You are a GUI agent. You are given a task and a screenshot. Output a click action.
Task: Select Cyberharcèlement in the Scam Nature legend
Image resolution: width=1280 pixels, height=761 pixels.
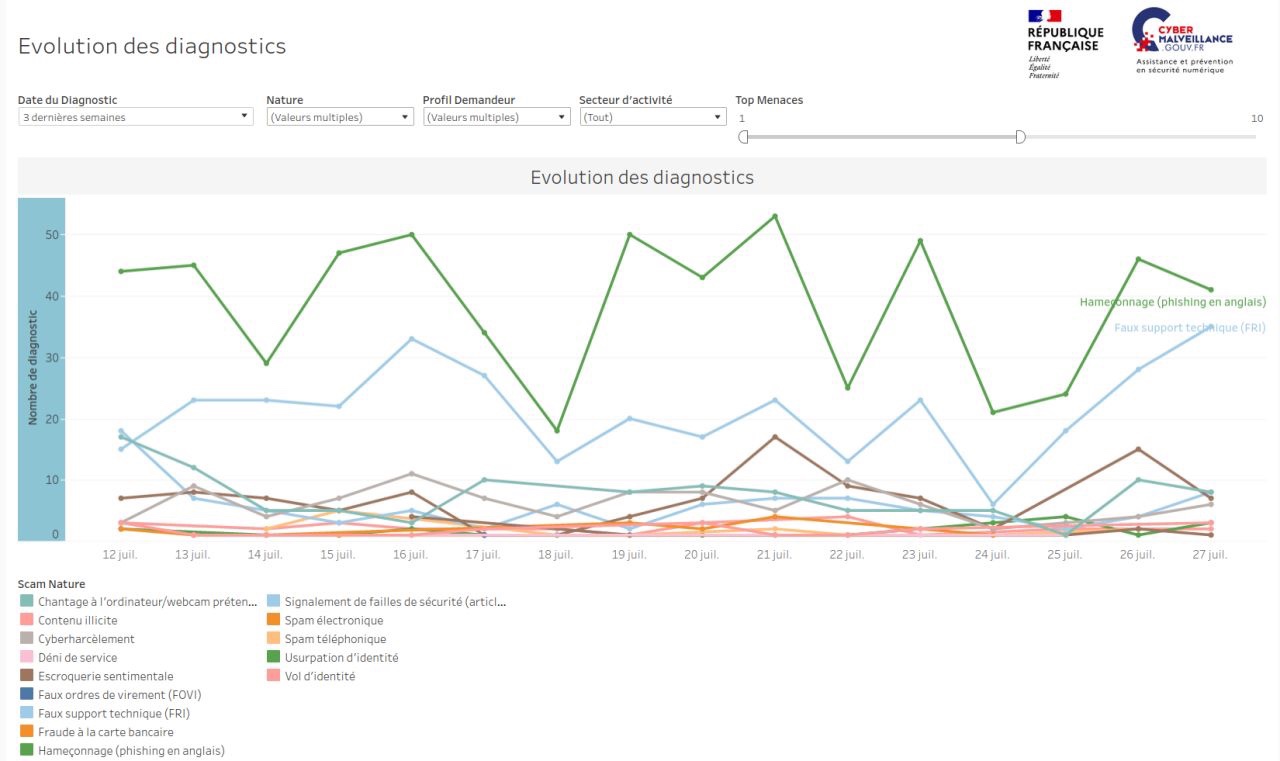pos(86,639)
